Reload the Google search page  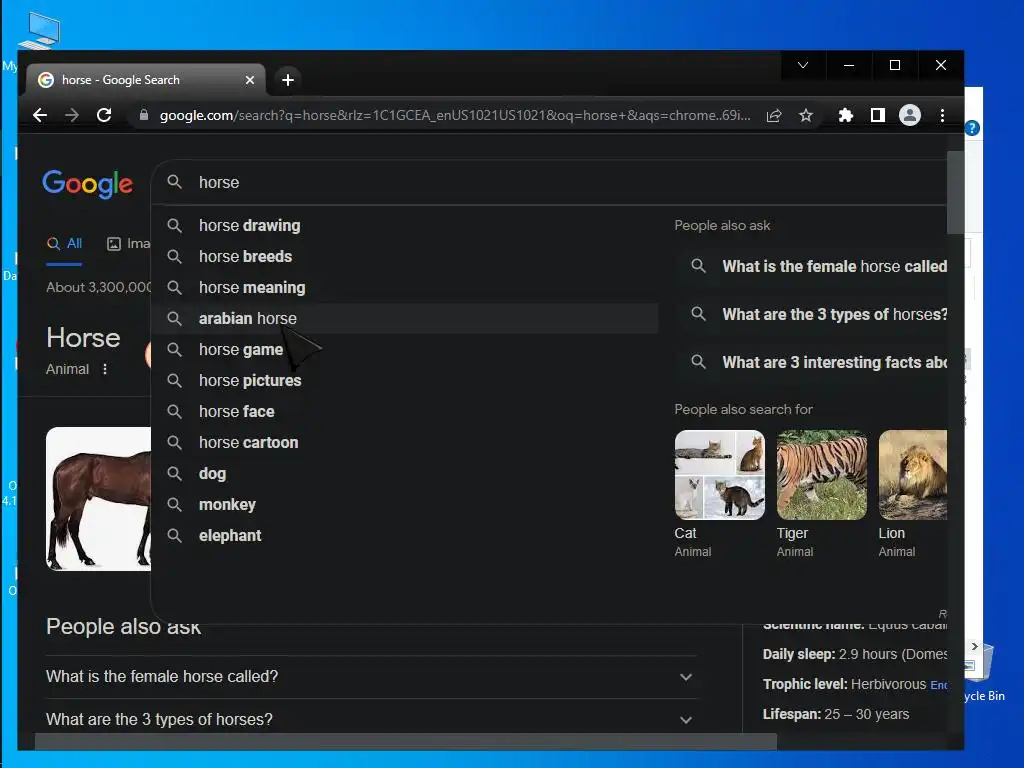[104, 116]
